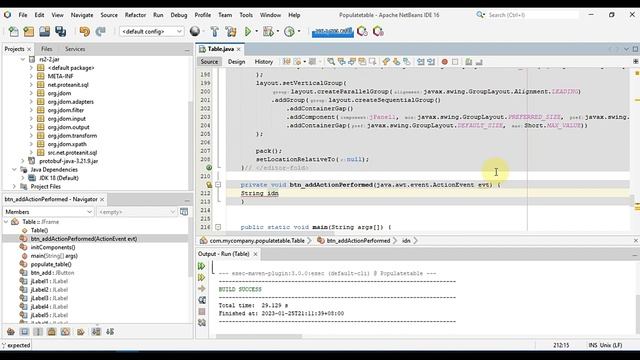Screen dimensions: 640x360
Task: Close the Table.java editor tab
Action: (x=239, y=49)
